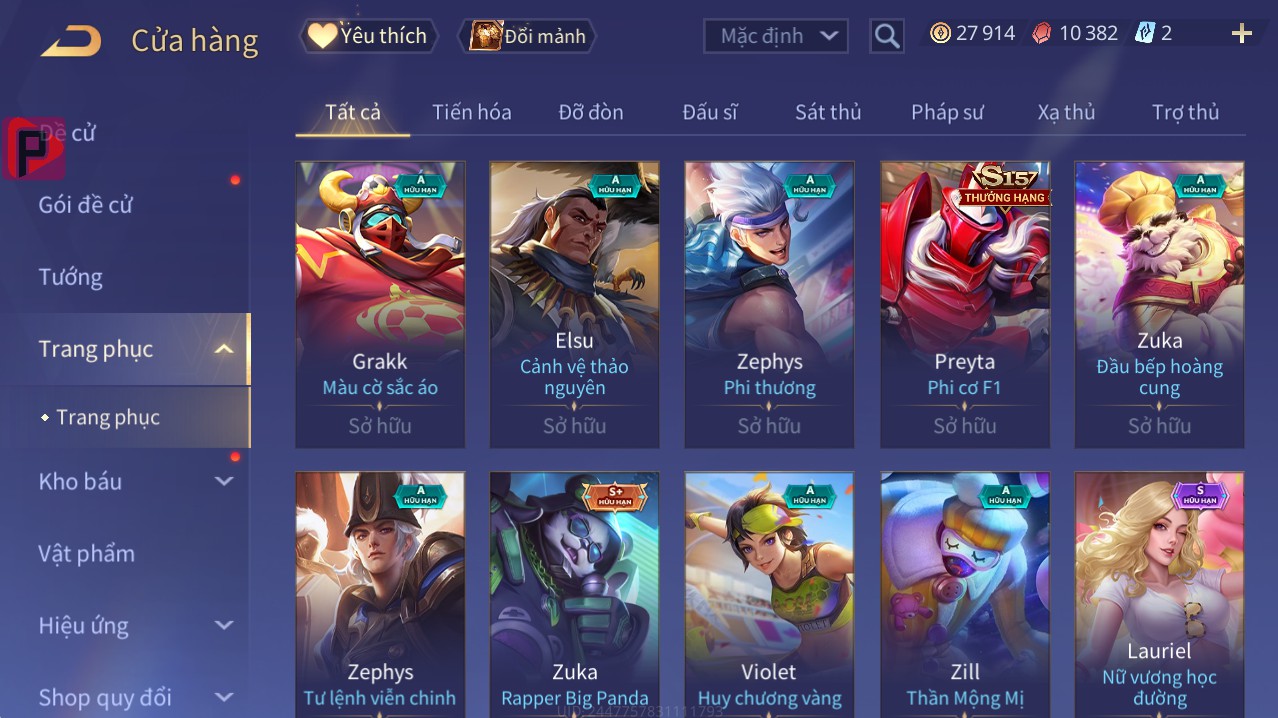Select Tướng in the sidebar
The image size is (1278, 718).
click(70, 277)
